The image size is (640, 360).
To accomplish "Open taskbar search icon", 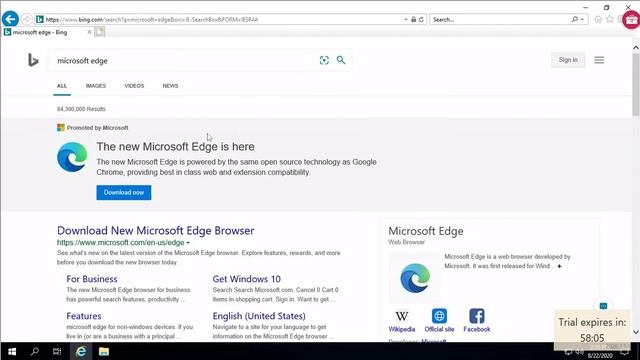I will pyautogui.click(x=35, y=351).
